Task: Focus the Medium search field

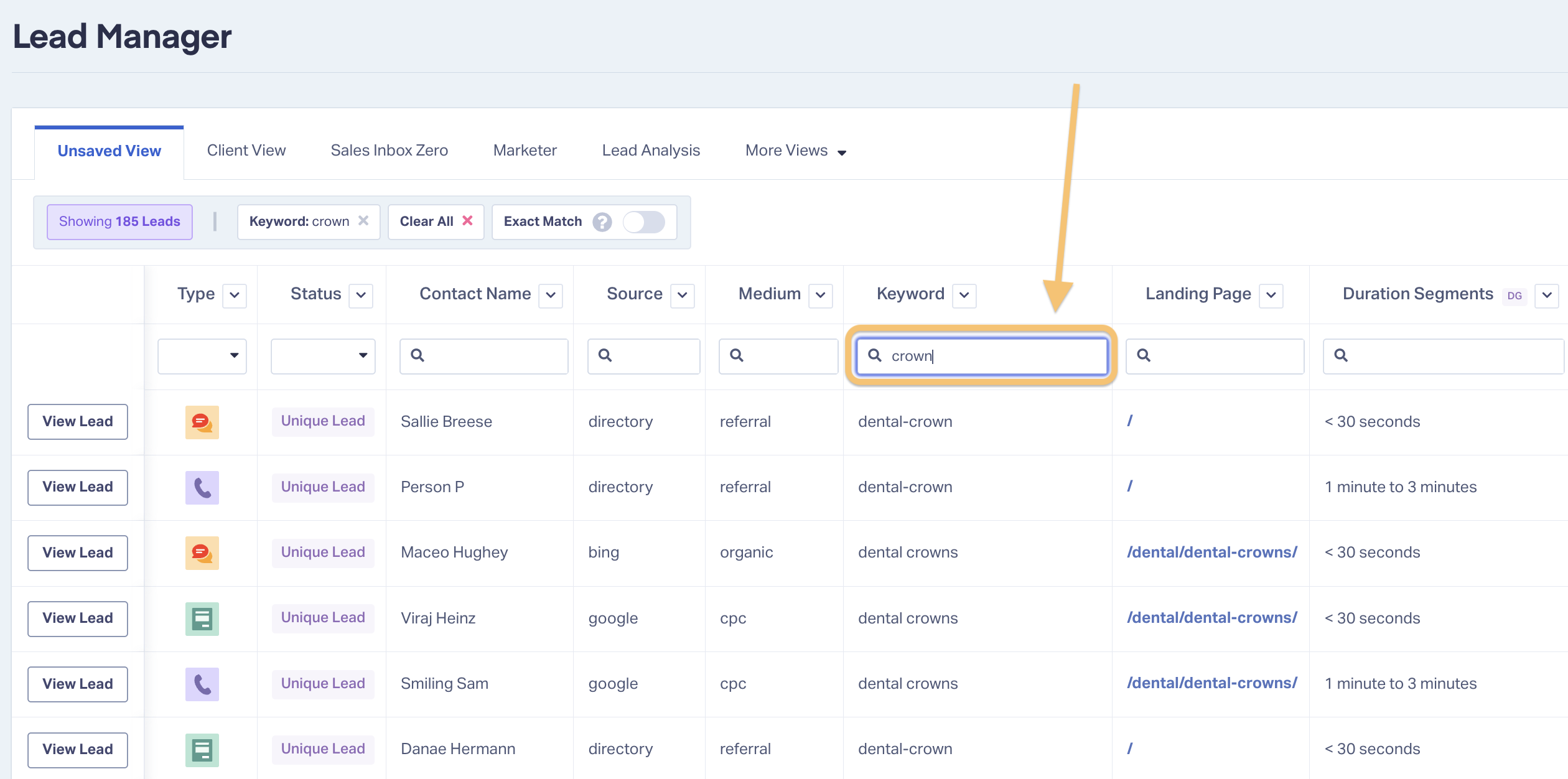Action: point(778,356)
